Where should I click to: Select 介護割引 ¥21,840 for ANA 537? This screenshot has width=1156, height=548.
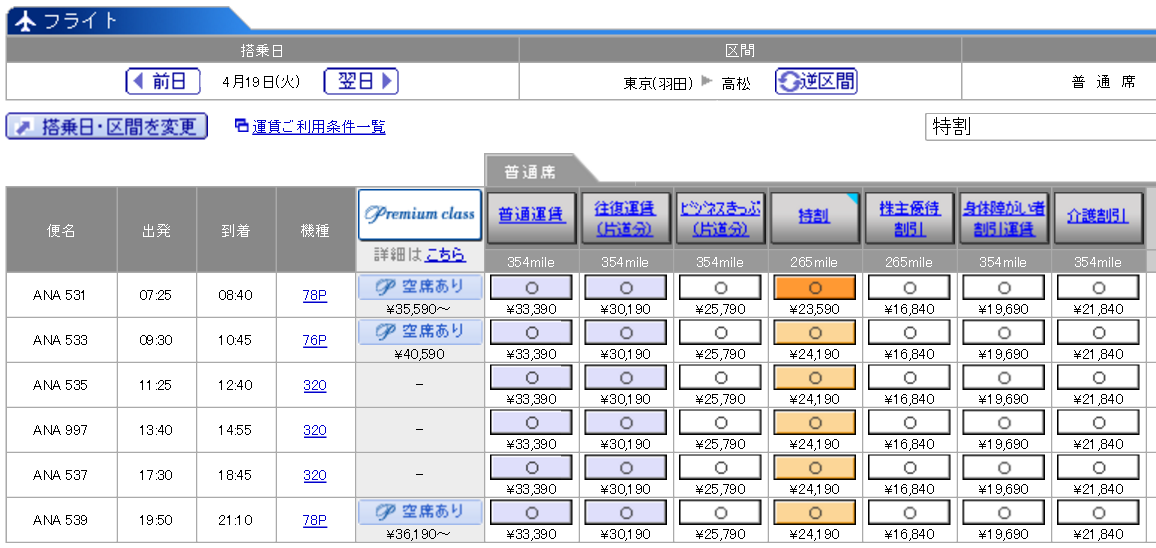tap(1098, 468)
